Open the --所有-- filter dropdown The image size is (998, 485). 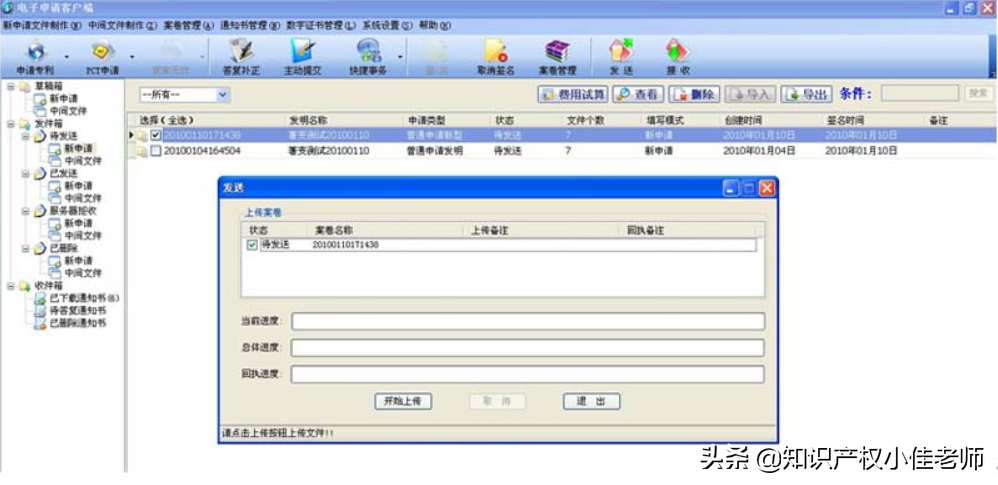(x=223, y=94)
